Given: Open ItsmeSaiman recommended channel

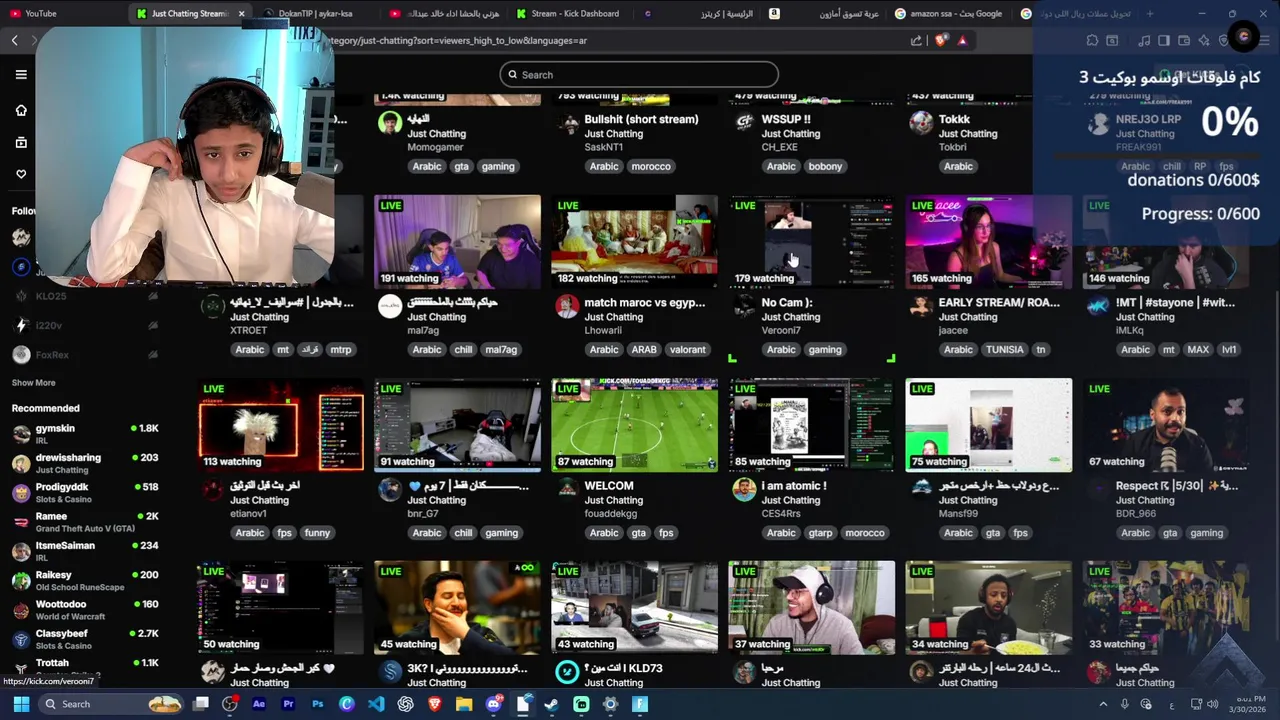Looking at the screenshot, I should click(x=85, y=550).
